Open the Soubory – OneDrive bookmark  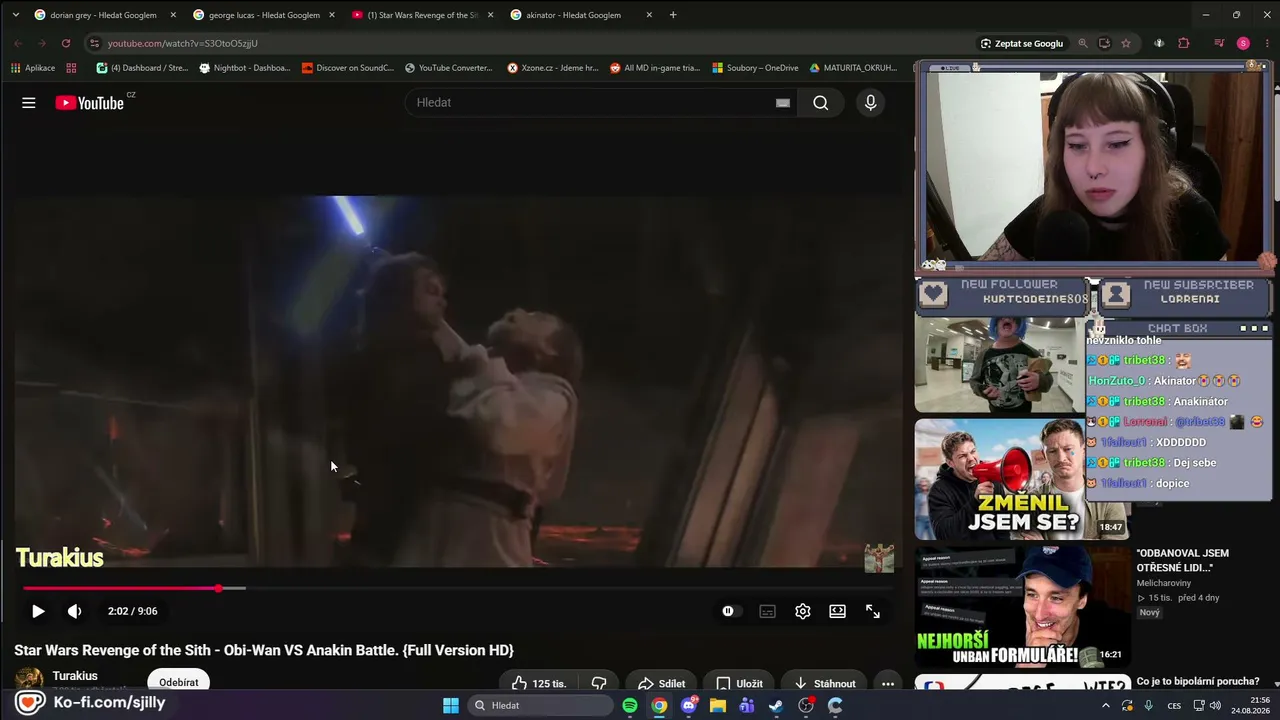coord(756,68)
